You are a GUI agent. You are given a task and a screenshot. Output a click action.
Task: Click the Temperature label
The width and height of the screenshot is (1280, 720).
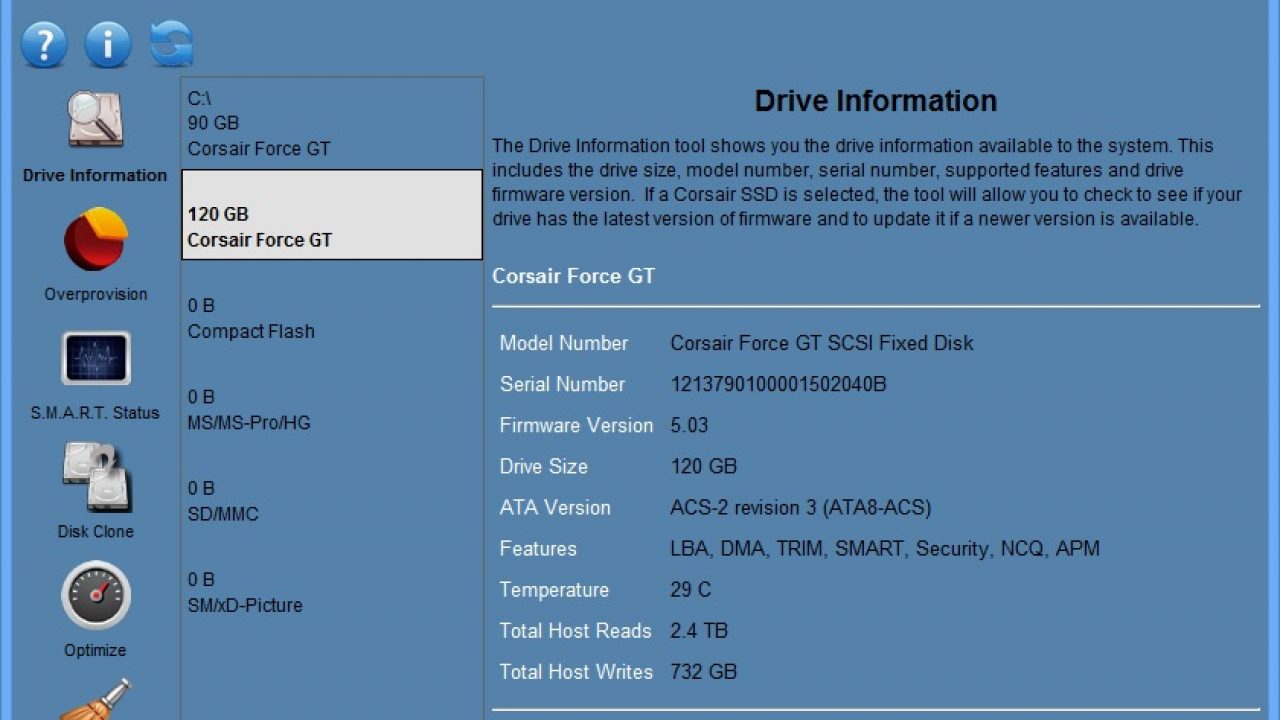click(x=554, y=589)
